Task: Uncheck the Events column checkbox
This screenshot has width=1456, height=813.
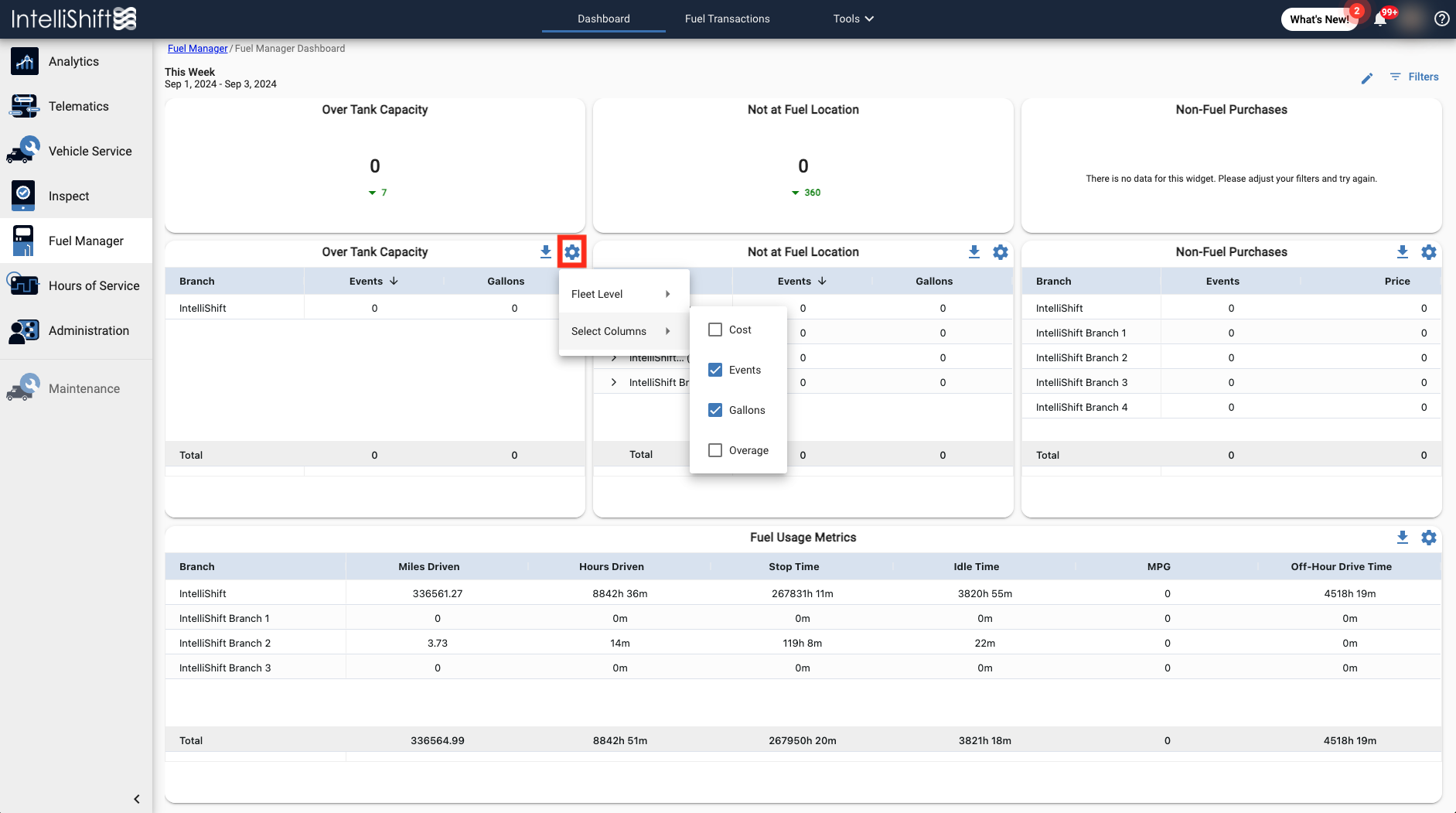Action: [715, 370]
